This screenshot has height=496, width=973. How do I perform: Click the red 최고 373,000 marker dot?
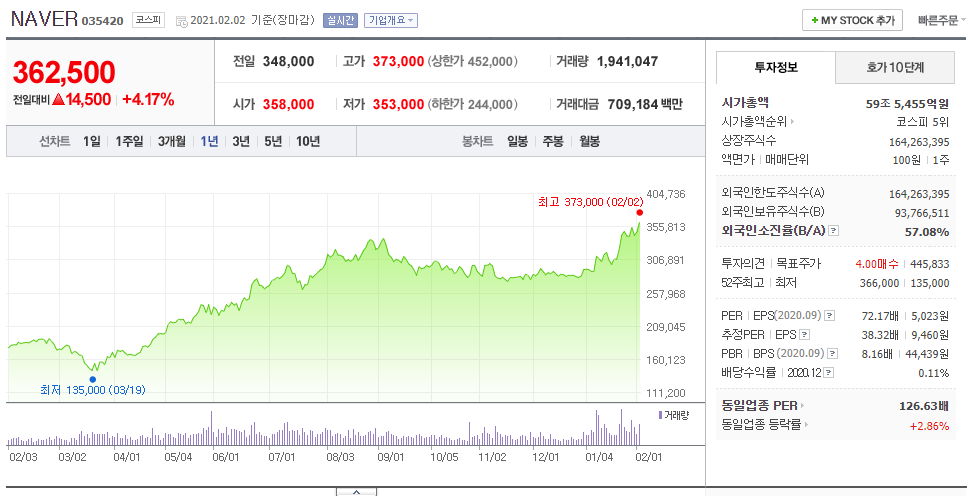[640, 212]
